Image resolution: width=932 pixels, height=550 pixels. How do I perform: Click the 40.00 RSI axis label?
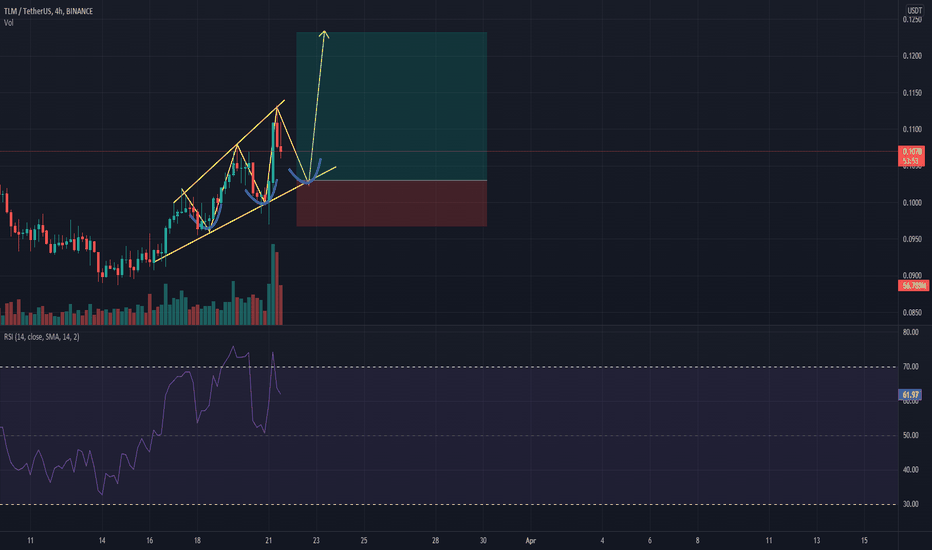[910, 470]
